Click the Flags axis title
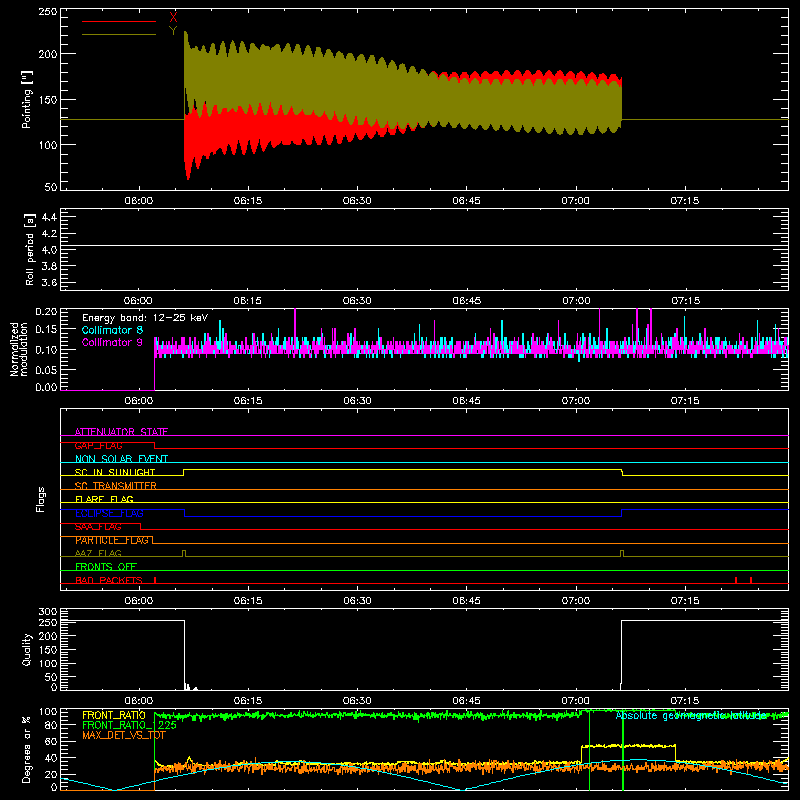800x800 pixels. tap(40, 499)
